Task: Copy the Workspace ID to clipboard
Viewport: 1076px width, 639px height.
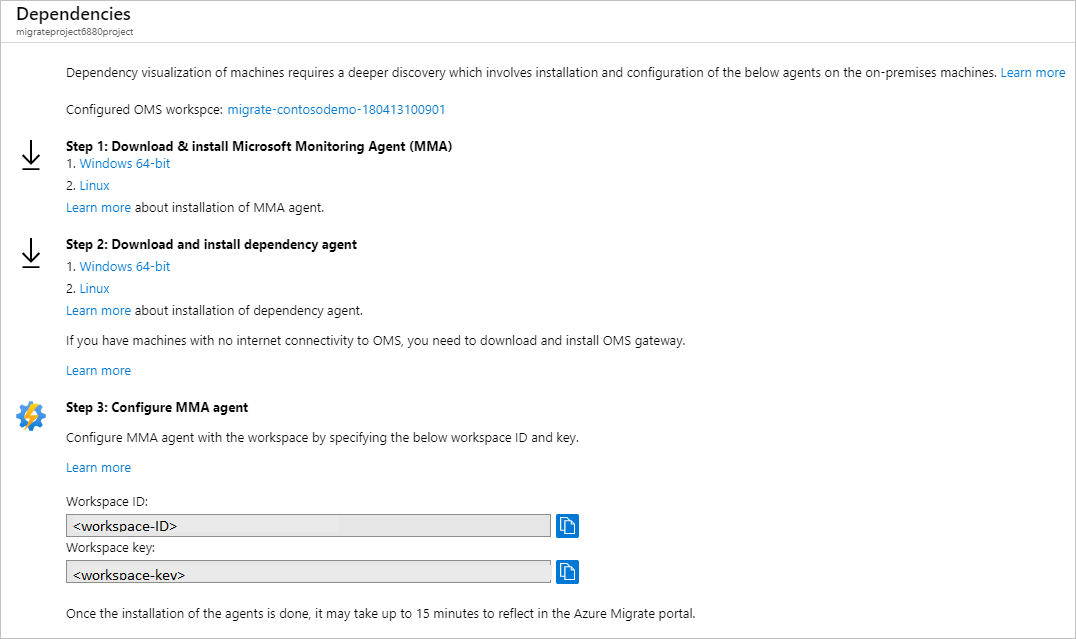Action: 568,526
